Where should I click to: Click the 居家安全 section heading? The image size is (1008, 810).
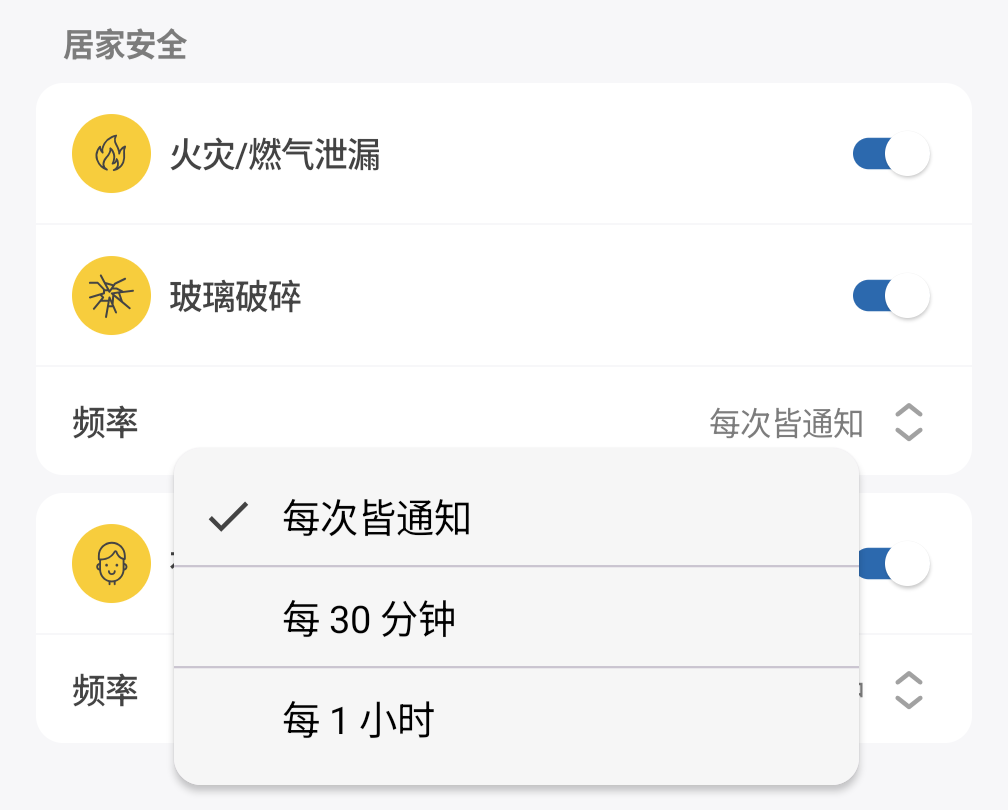click(x=125, y=45)
